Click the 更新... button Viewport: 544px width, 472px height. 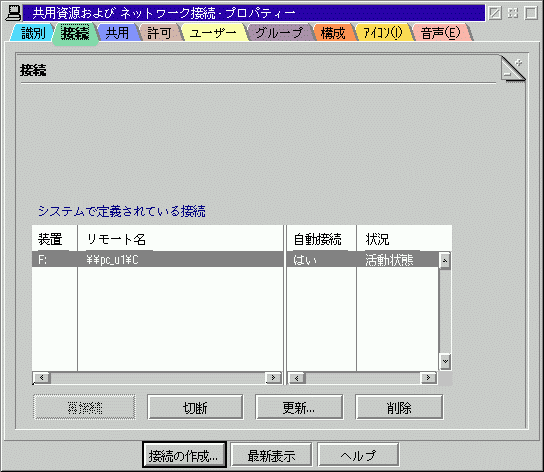pos(299,407)
